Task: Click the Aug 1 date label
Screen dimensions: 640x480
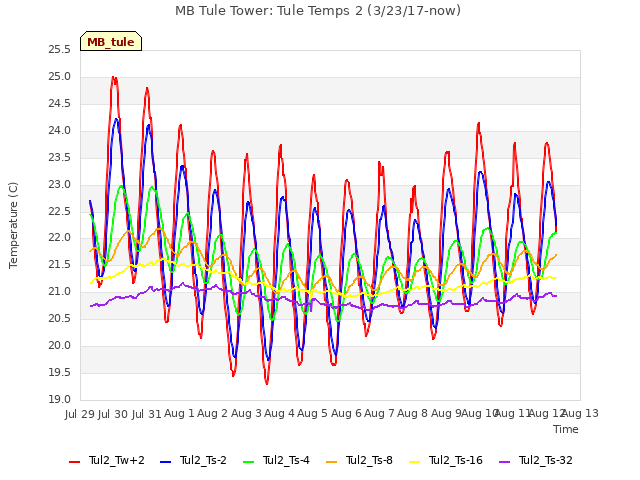Action: point(180,414)
